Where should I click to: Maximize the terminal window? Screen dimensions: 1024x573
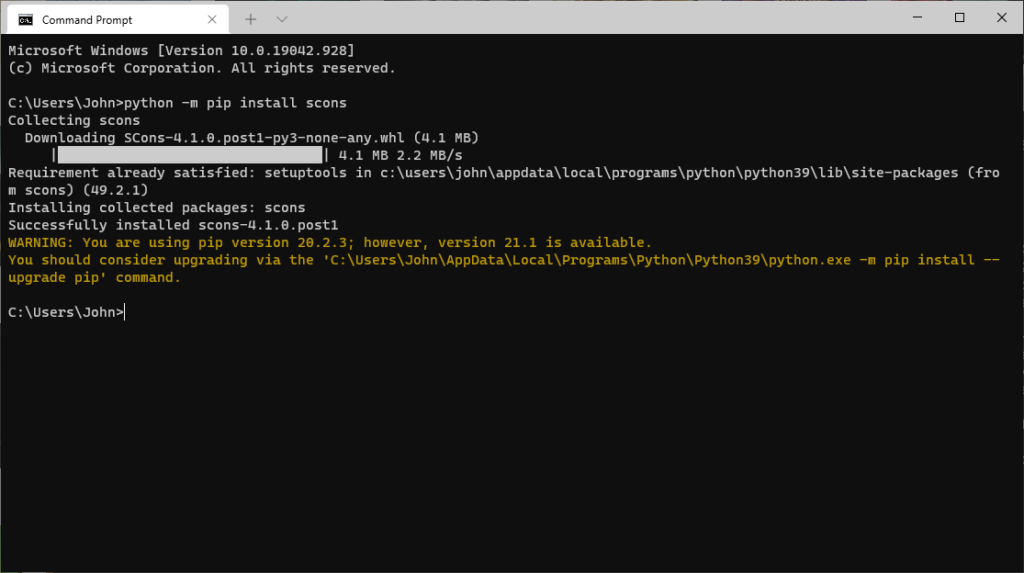(x=959, y=18)
